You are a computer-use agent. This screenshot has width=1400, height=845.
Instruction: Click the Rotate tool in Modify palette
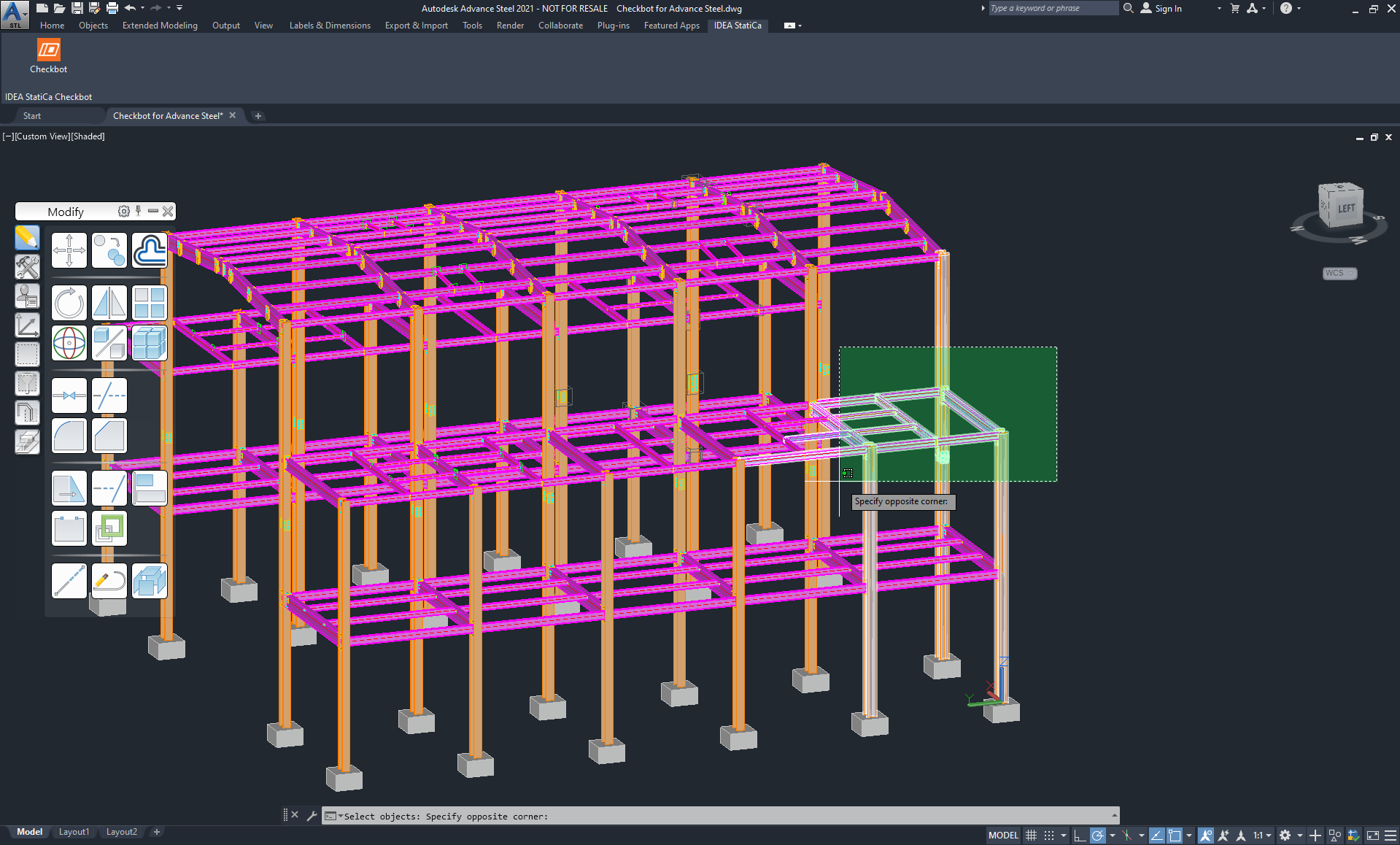click(x=69, y=303)
